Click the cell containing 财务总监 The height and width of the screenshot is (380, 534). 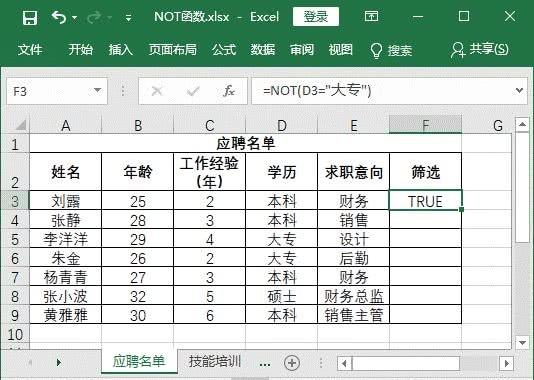pyautogui.click(x=353, y=296)
